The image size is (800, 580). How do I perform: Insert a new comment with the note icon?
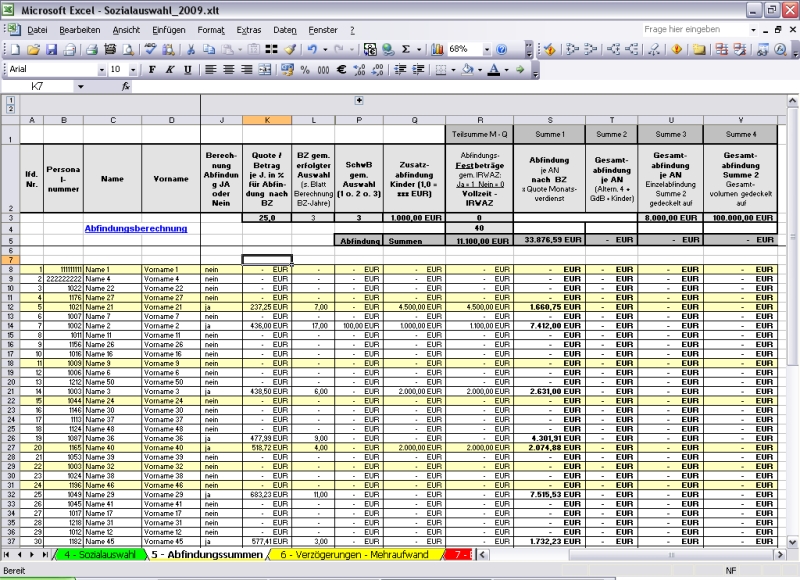click(x=699, y=49)
